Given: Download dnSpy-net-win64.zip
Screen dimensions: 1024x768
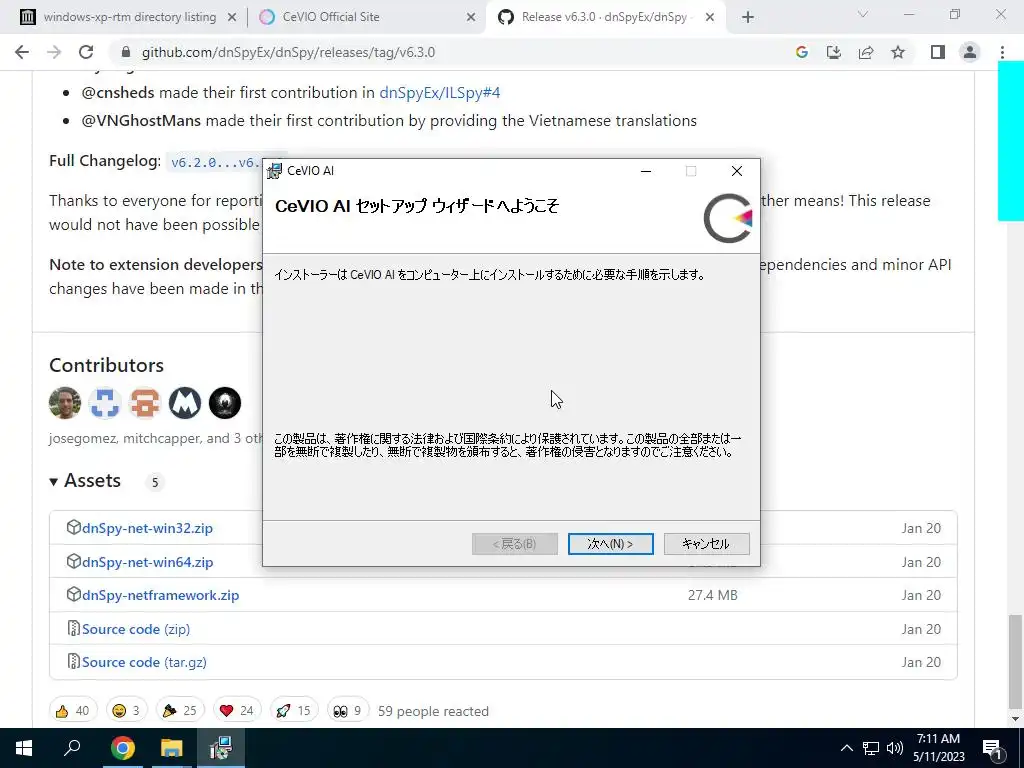Looking at the screenshot, I should 148,562.
